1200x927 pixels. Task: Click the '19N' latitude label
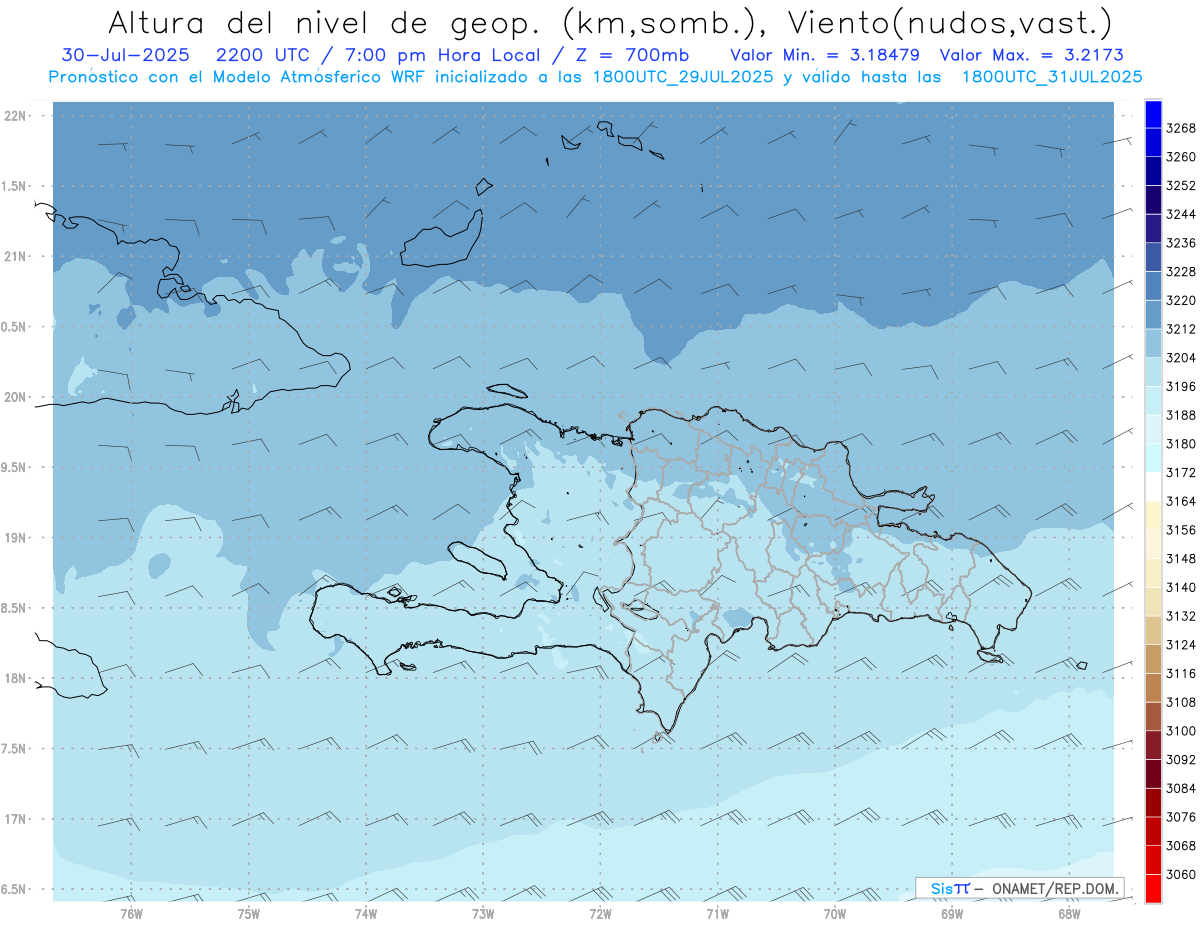point(16,538)
